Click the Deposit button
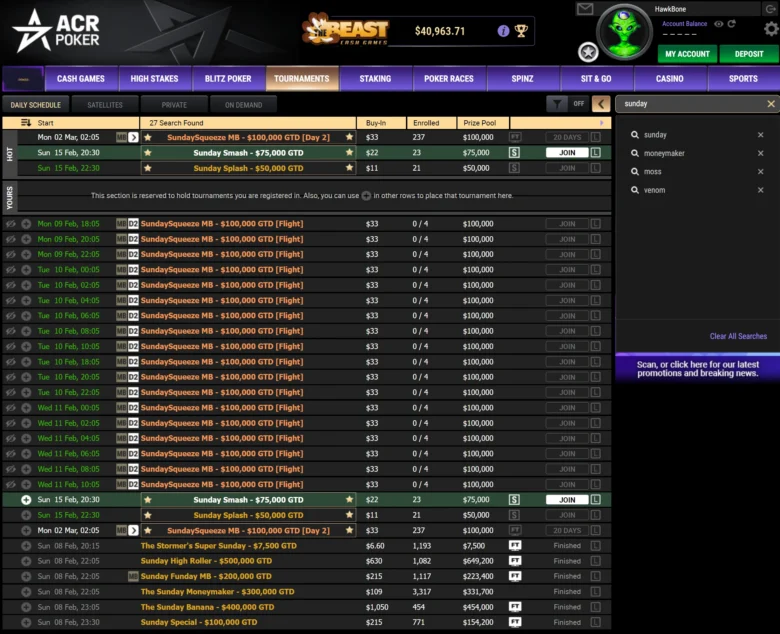 click(x=749, y=54)
